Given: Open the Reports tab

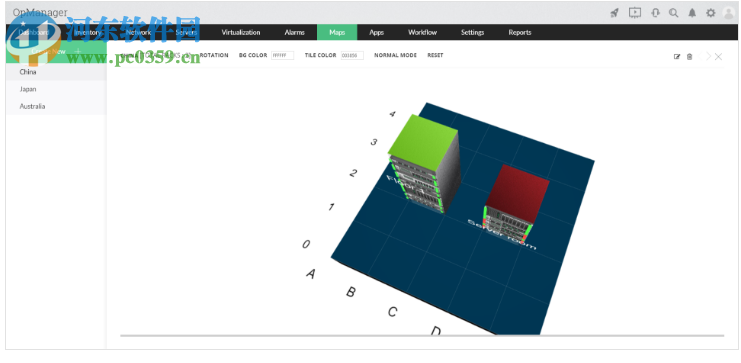Looking at the screenshot, I should [x=520, y=33].
